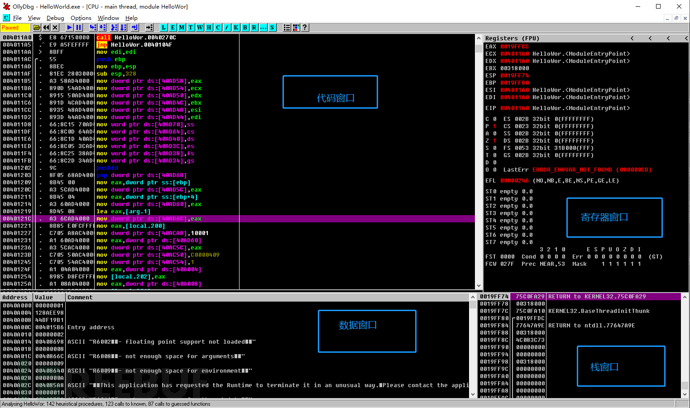Click the first arrow in the Registers header
Viewport: 690px width, 408px height.
click(x=632, y=38)
